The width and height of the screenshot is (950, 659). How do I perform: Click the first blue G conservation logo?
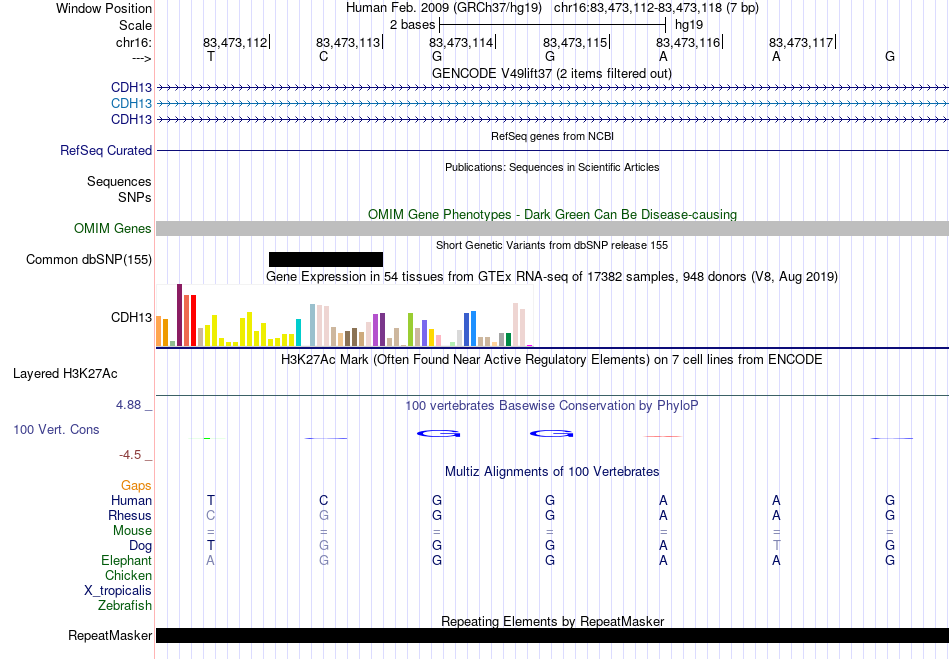click(438, 434)
